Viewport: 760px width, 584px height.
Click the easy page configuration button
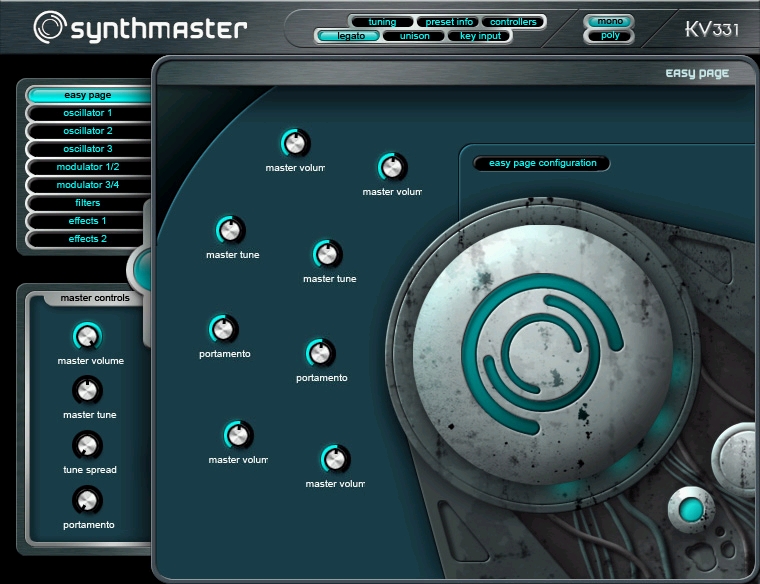pyautogui.click(x=542, y=163)
